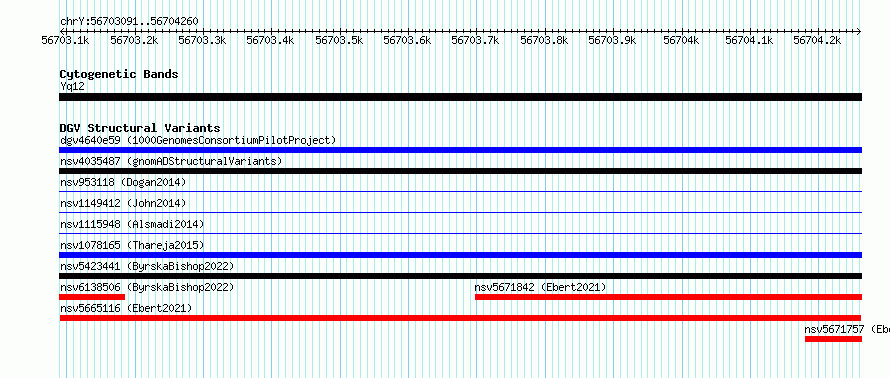Open variant nsv953118 (Dogan2014) label
The image size is (890, 378).
point(123,182)
